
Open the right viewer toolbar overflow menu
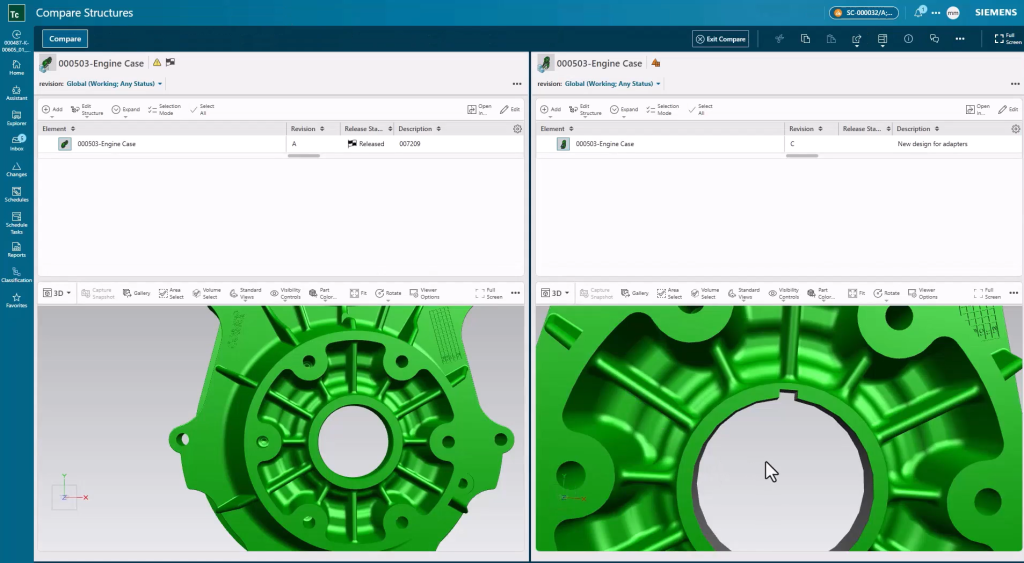point(1014,293)
